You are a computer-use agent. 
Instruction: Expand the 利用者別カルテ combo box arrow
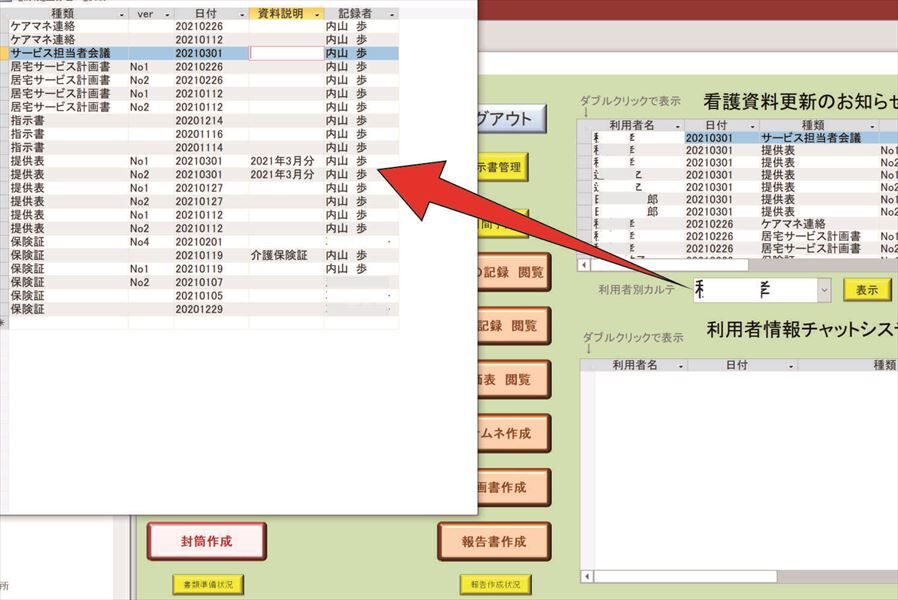point(824,290)
